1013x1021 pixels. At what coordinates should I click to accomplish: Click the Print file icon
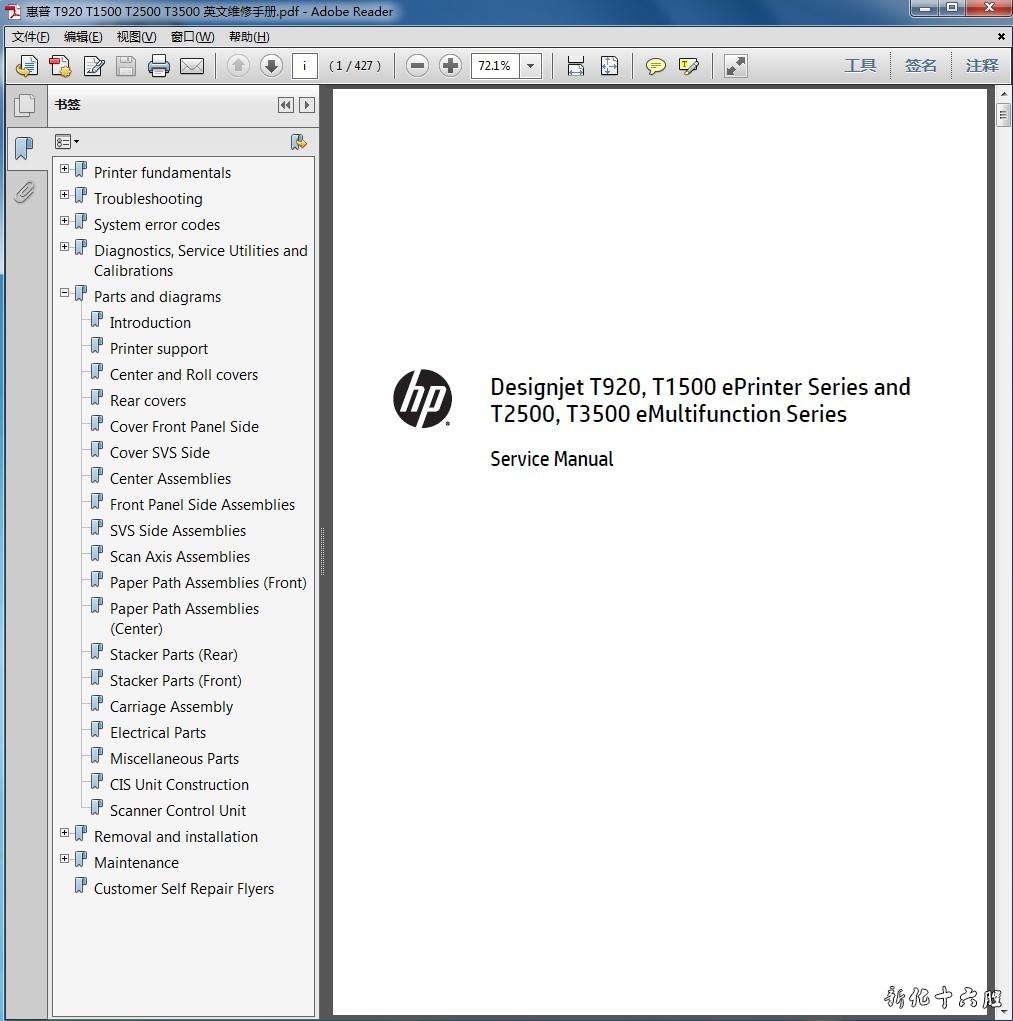pos(159,66)
